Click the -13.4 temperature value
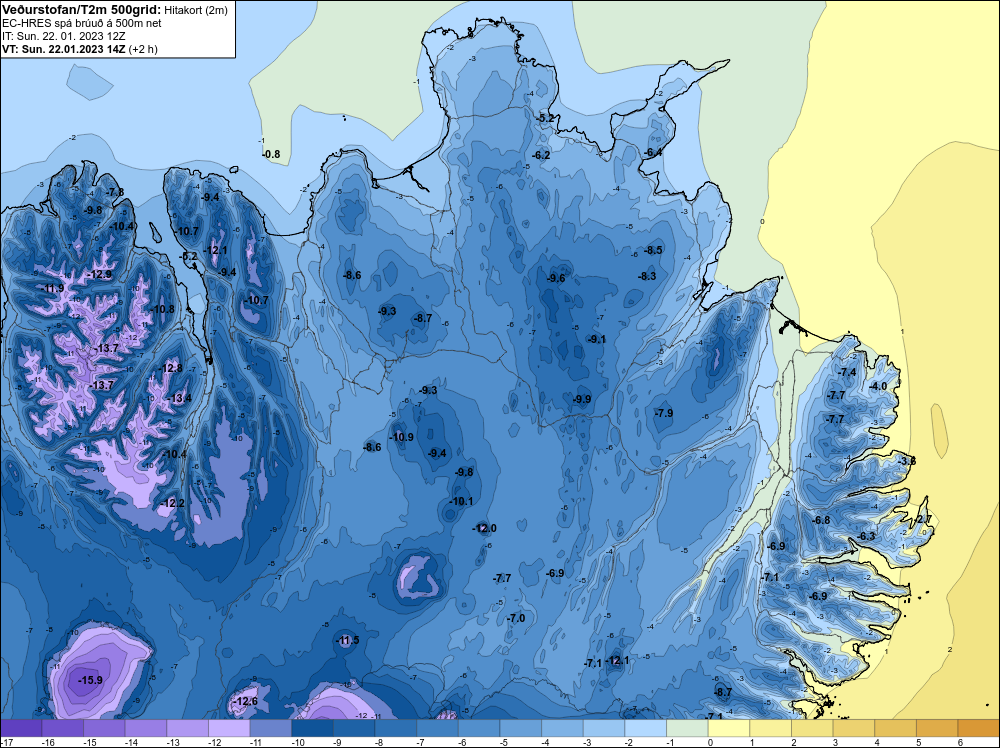Image resolution: width=1000 pixels, height=748 pixels. click(179, 399)
